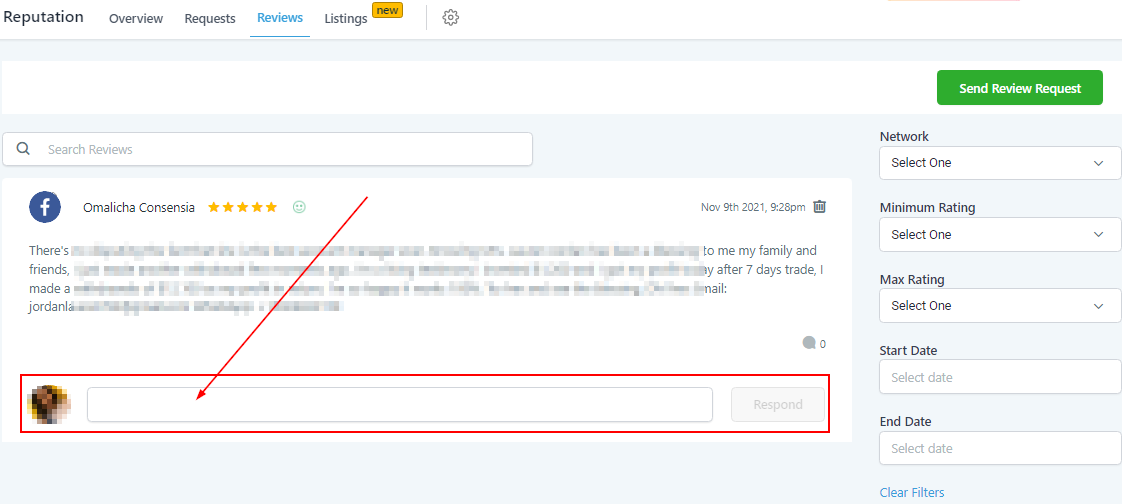Select the Reviews tab
The image size is (1122, 504).
coord(280,19)
